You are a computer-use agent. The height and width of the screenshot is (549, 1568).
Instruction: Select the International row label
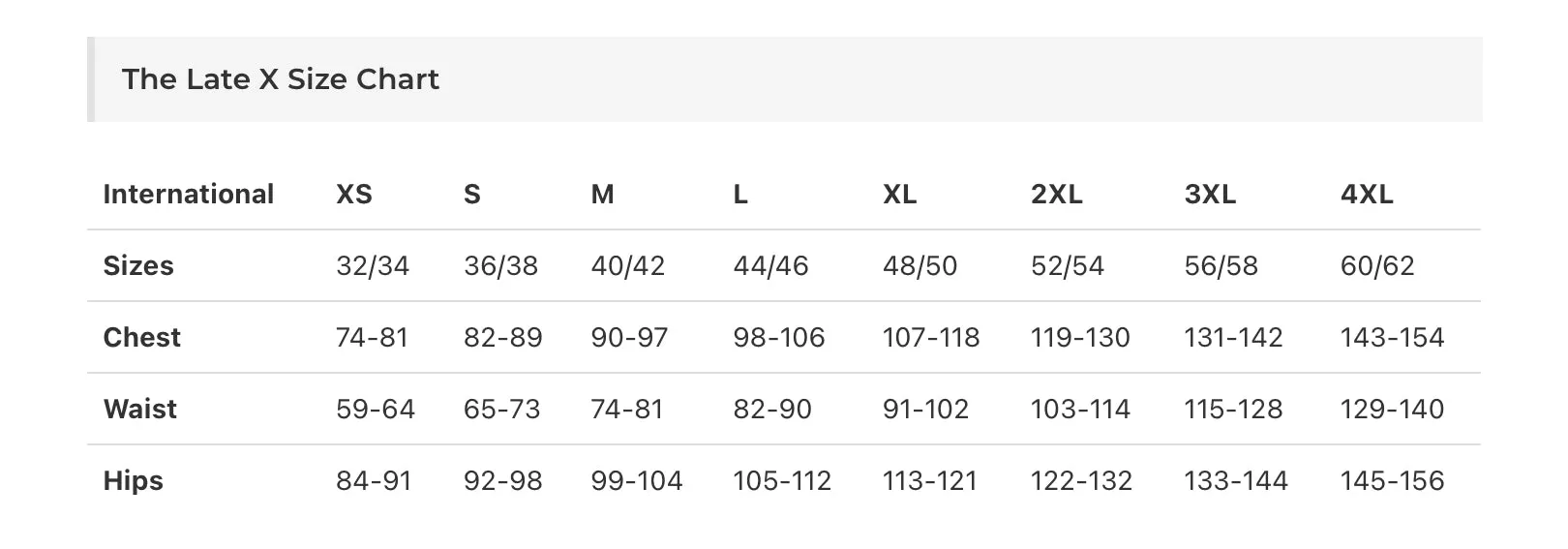pos(189,195)
